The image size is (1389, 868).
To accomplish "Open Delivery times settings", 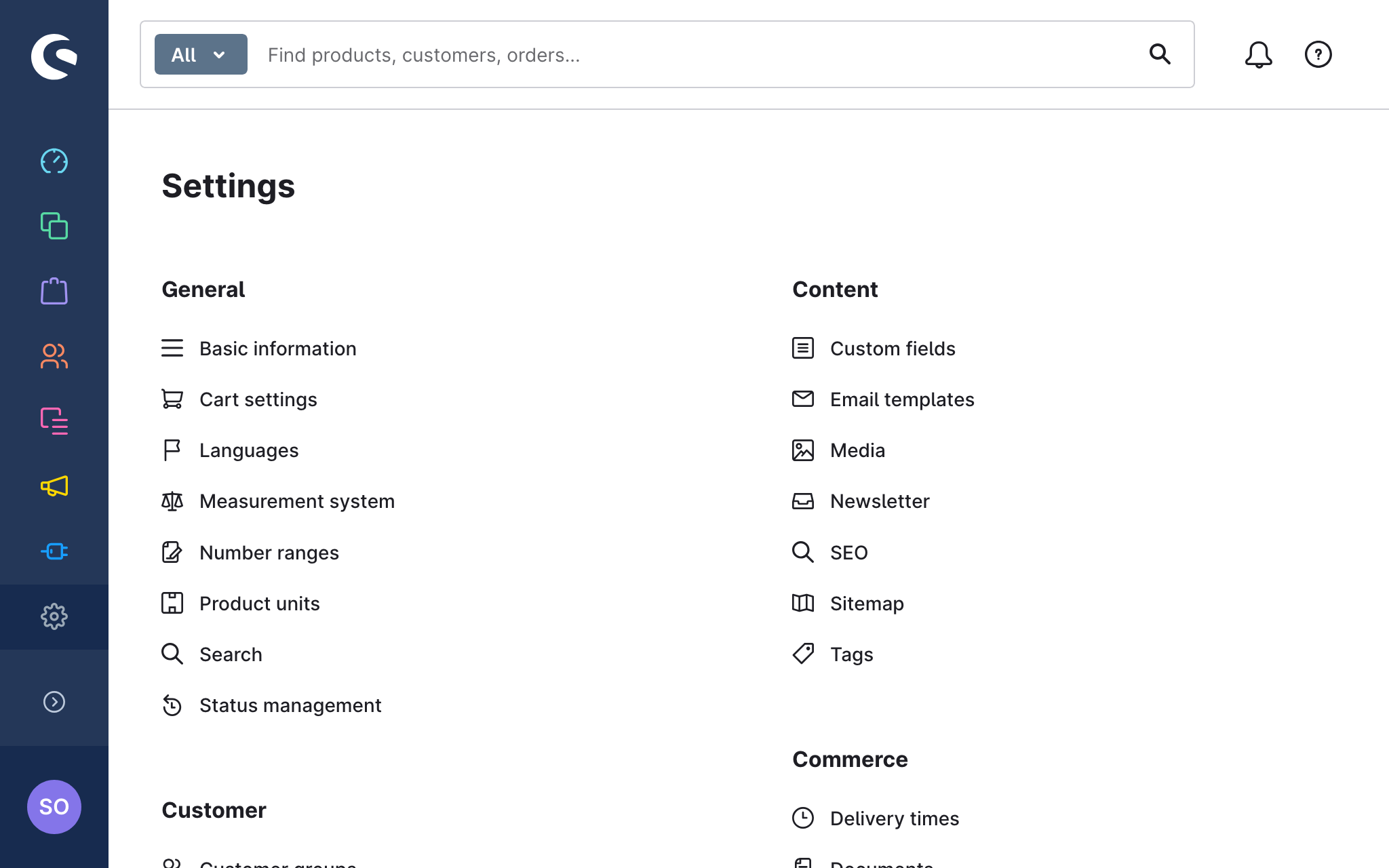I will point(894,818).
